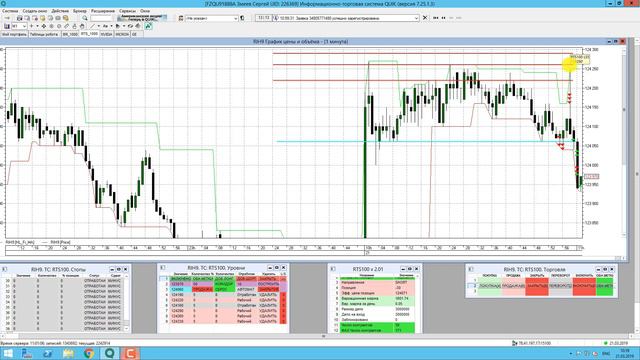The height and width of the screenshot is (360, 640).
Task: Click the ПОКУПКА cell in Торговля row 2
Action: coord(490,286)
